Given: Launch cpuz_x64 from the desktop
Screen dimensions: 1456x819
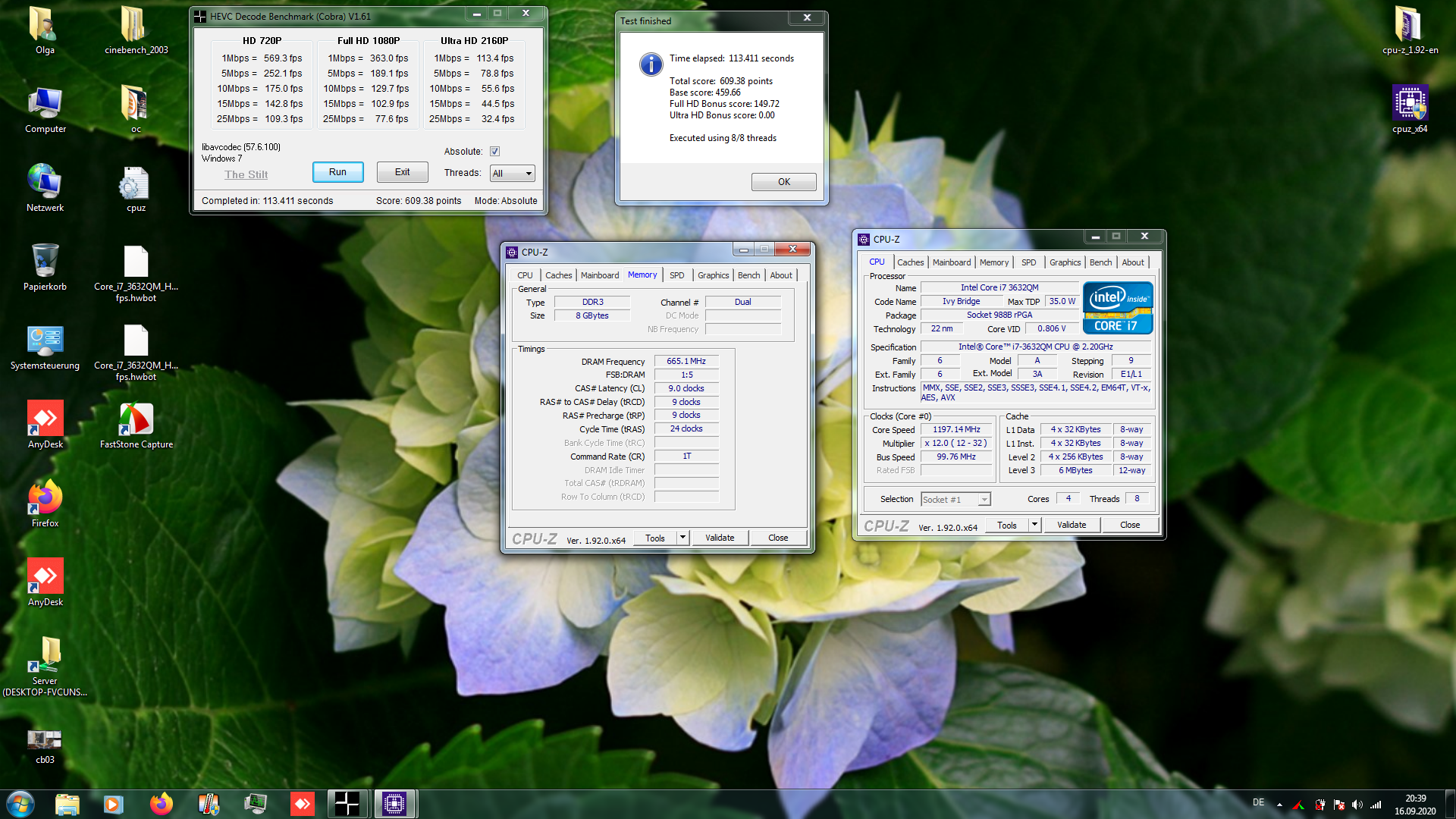Looking at the screenshot, I should [x=1410, y=109].
